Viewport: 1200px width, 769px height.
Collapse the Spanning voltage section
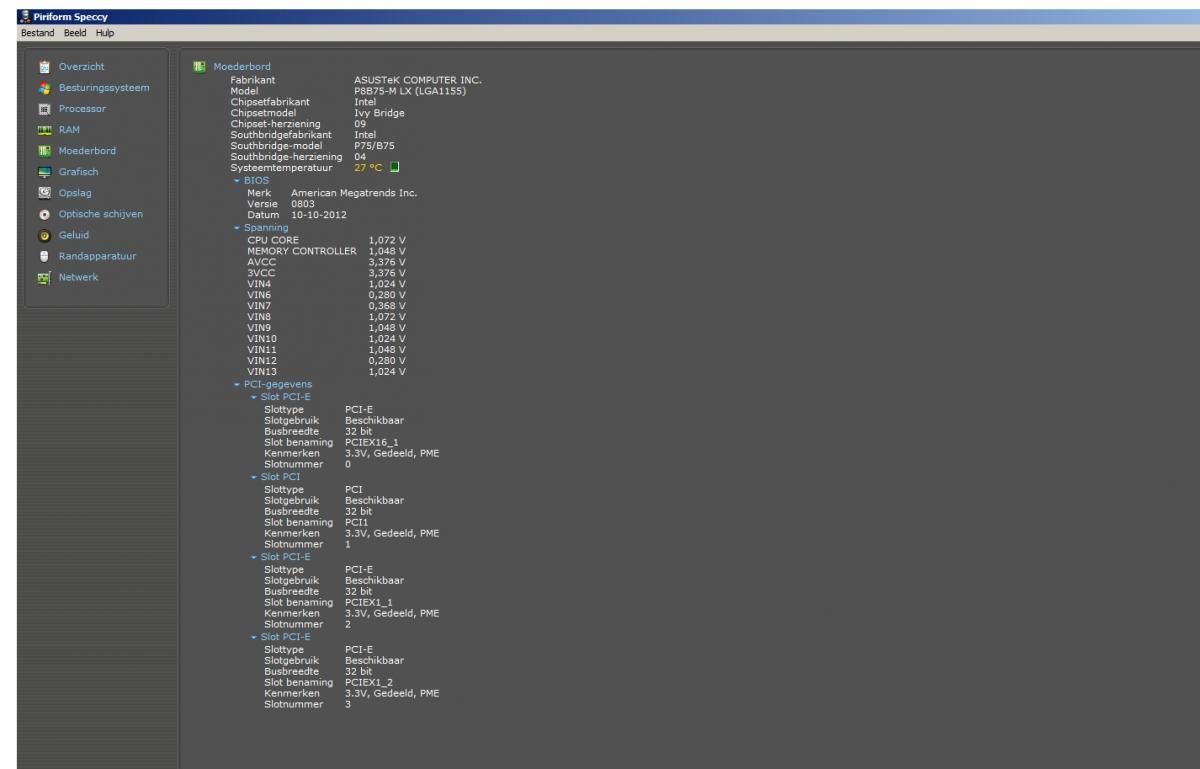click(237, 228)
